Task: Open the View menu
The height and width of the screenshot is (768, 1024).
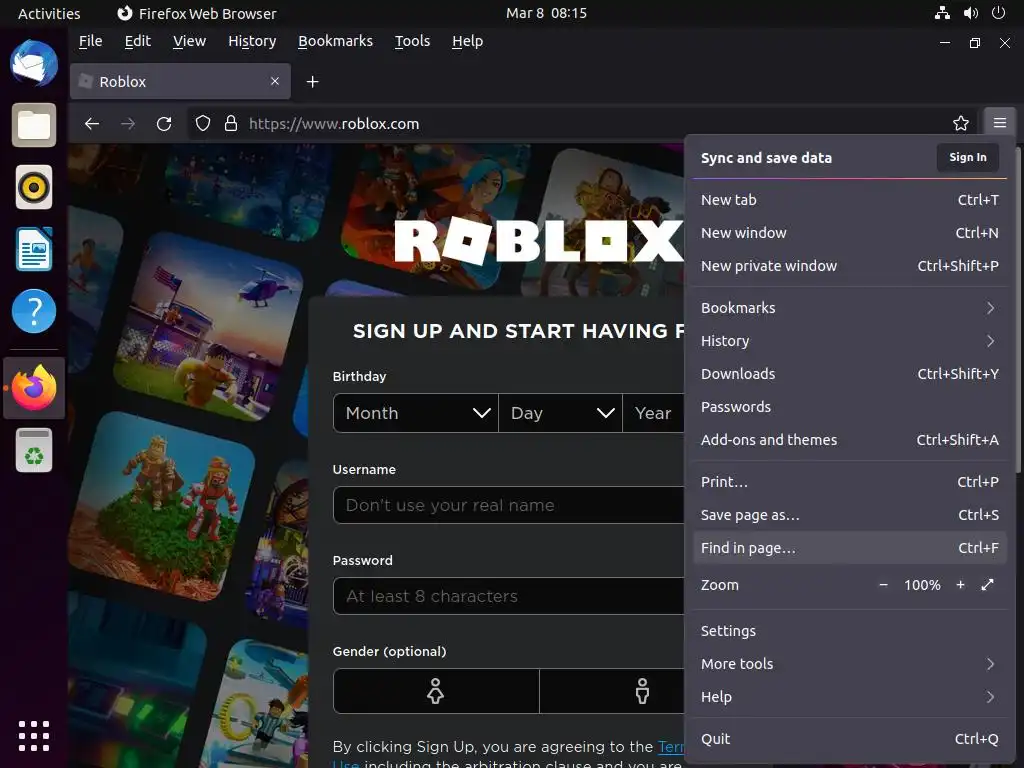Action: [189, 41]
